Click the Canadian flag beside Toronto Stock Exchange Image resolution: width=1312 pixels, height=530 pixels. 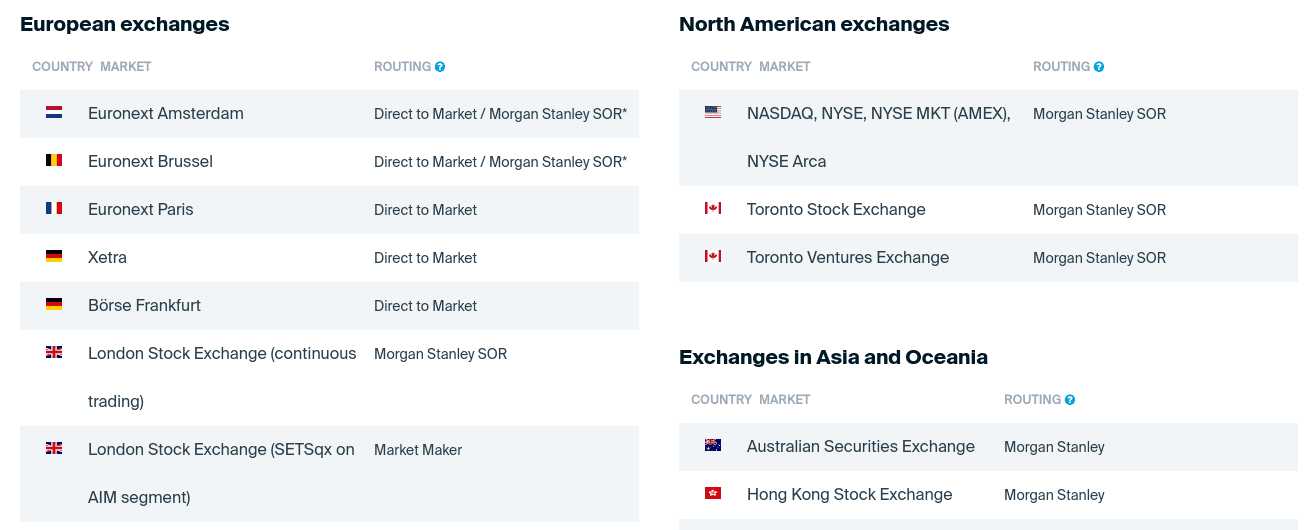pos(713,208)
